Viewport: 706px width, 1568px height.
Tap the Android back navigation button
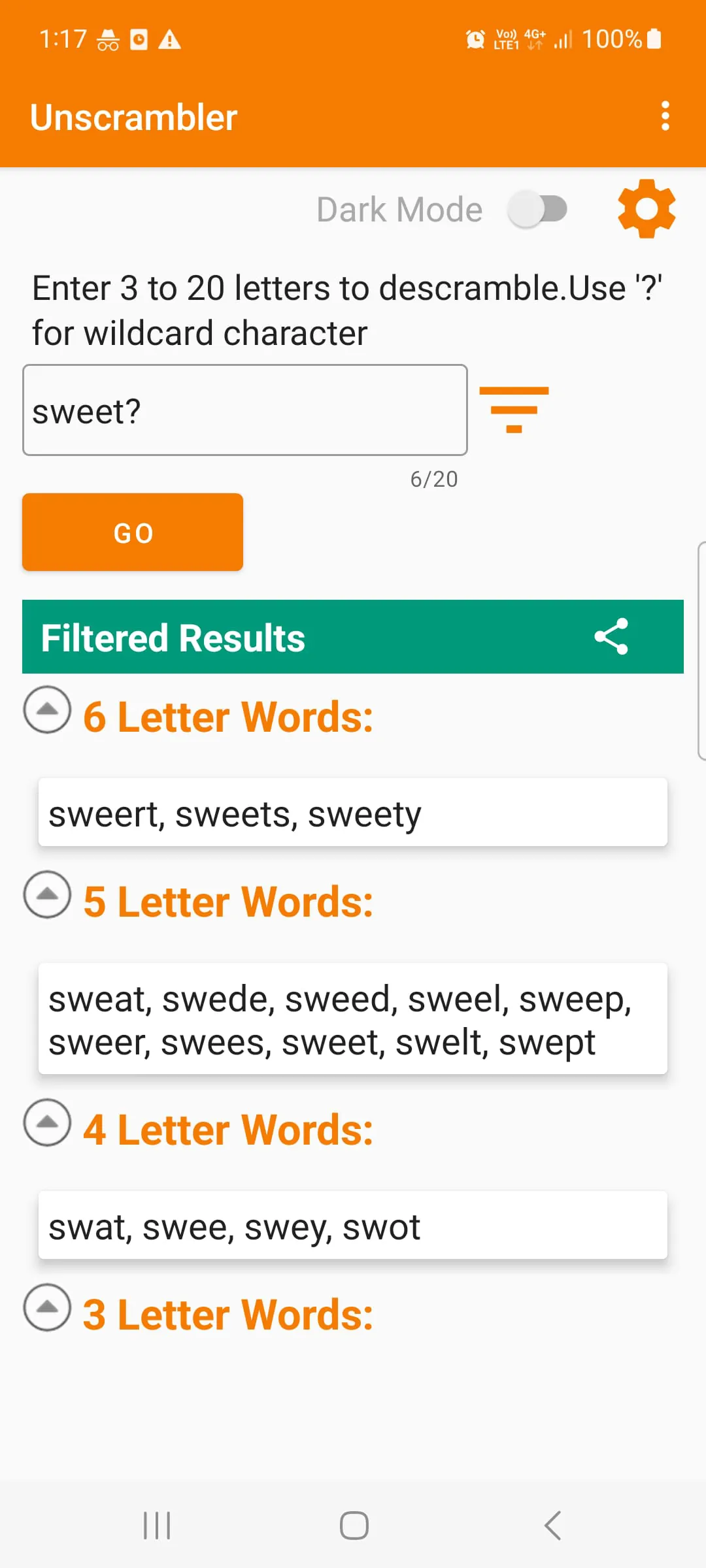point(552,1526)
